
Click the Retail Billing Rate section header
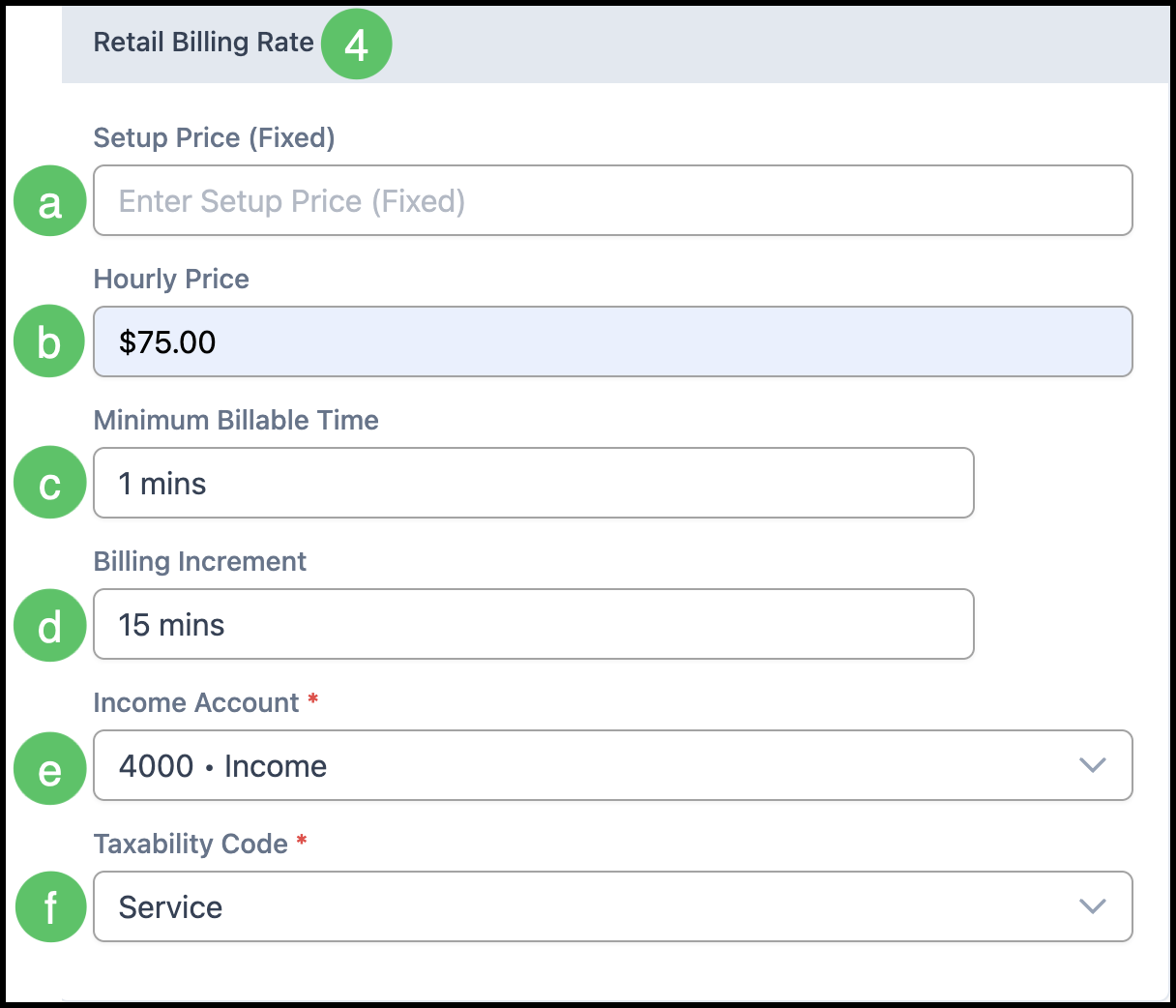click(203, 43)
